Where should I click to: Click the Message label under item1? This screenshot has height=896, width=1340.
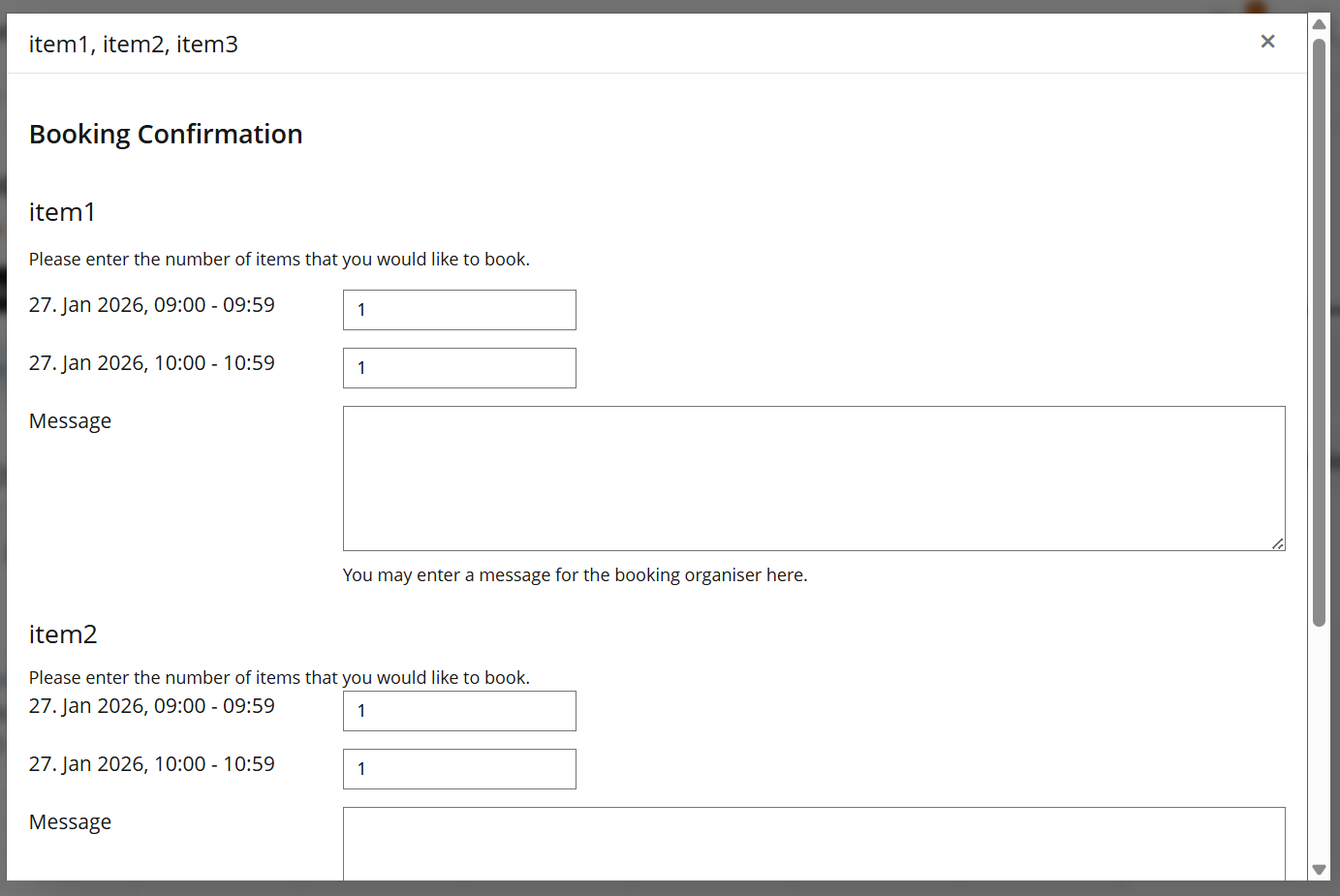(70, 421)
